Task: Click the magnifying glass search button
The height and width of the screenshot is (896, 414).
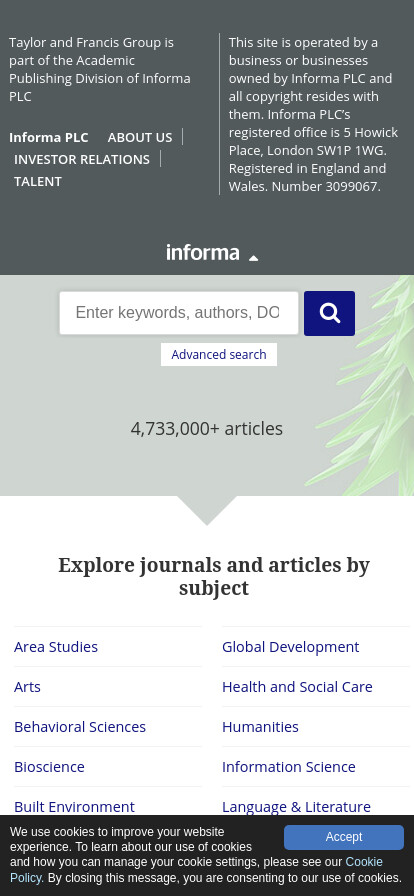Action: coord(329,313)
